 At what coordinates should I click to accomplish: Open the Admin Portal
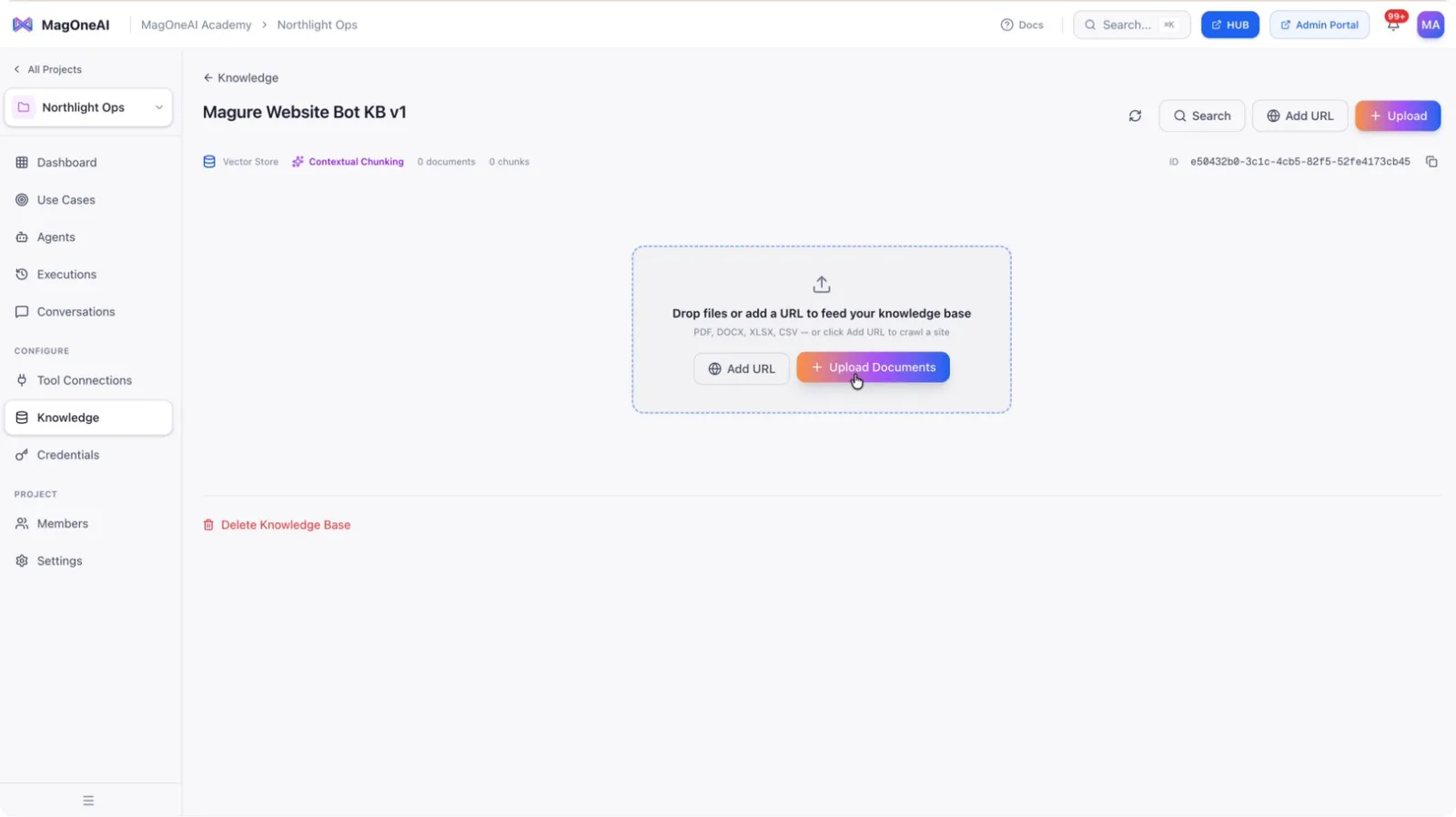tap(1319, 25)
